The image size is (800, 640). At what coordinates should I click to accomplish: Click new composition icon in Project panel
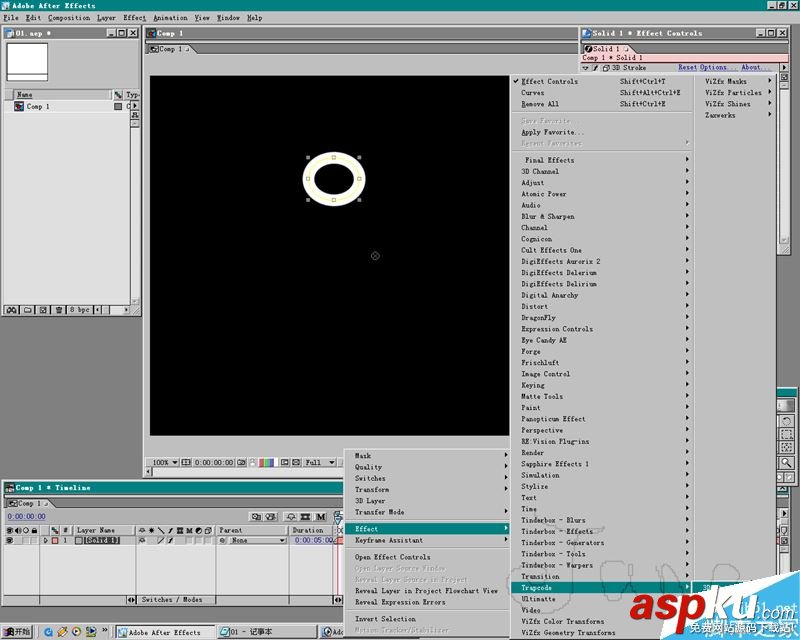(x=43, y=310)
